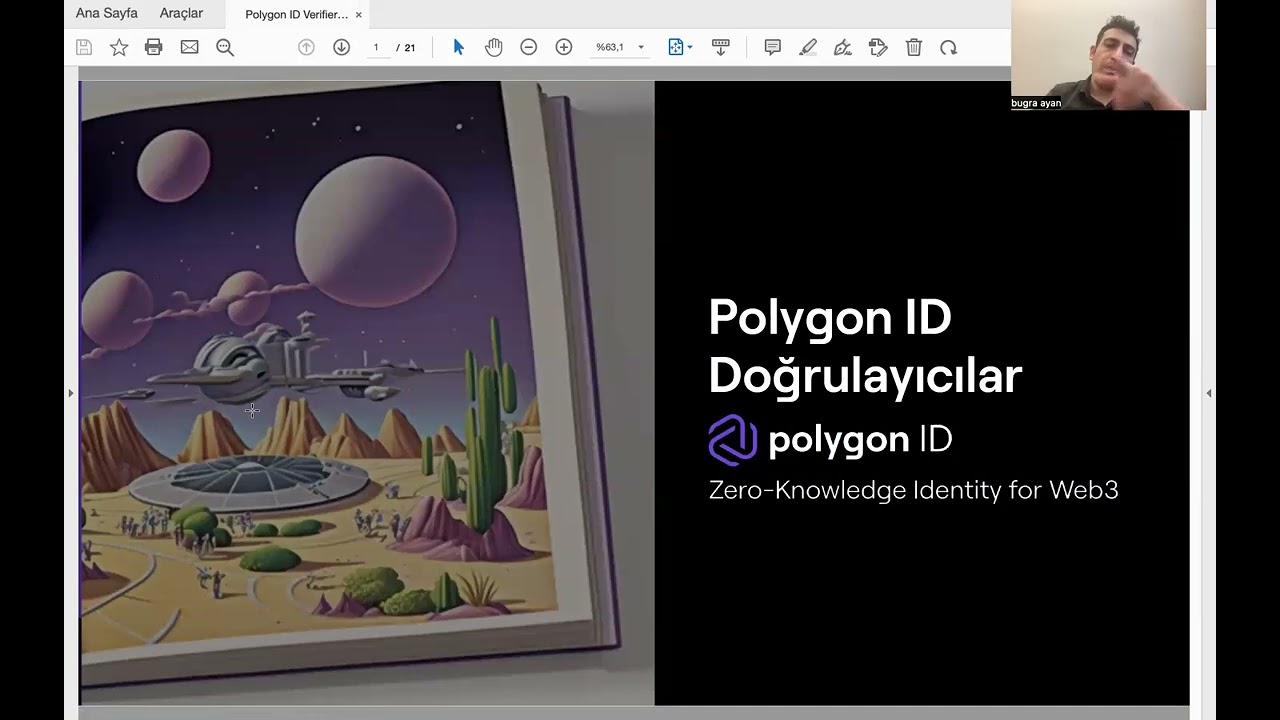This screenshot has width=1280, height=720.
Task: Open the zoom percentage dropdown
Action: coord(641,47)
